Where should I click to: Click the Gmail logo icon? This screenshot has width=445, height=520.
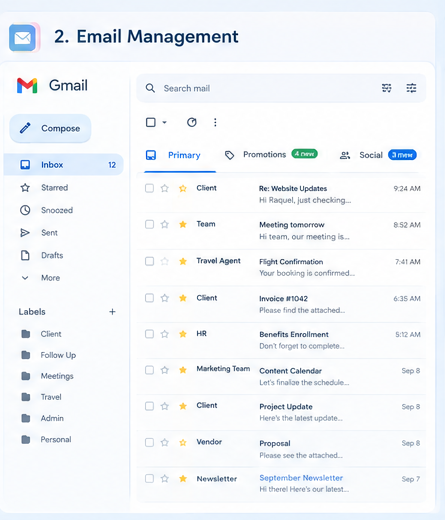tap(27, 86)
